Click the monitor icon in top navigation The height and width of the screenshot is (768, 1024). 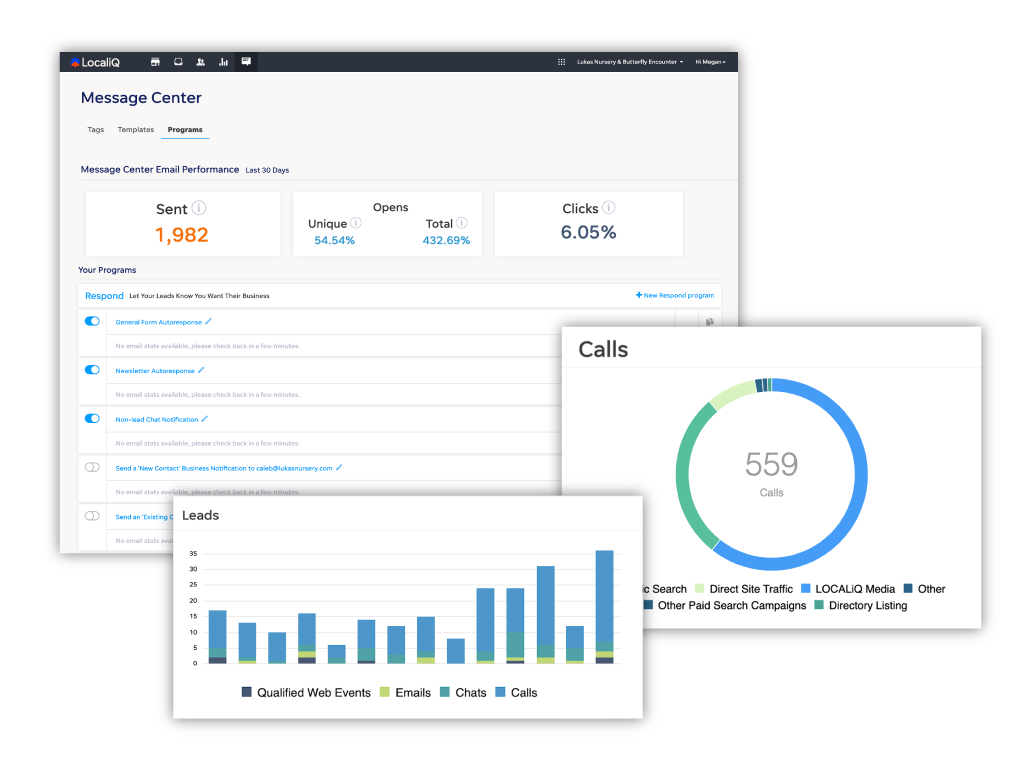point(177,61)
